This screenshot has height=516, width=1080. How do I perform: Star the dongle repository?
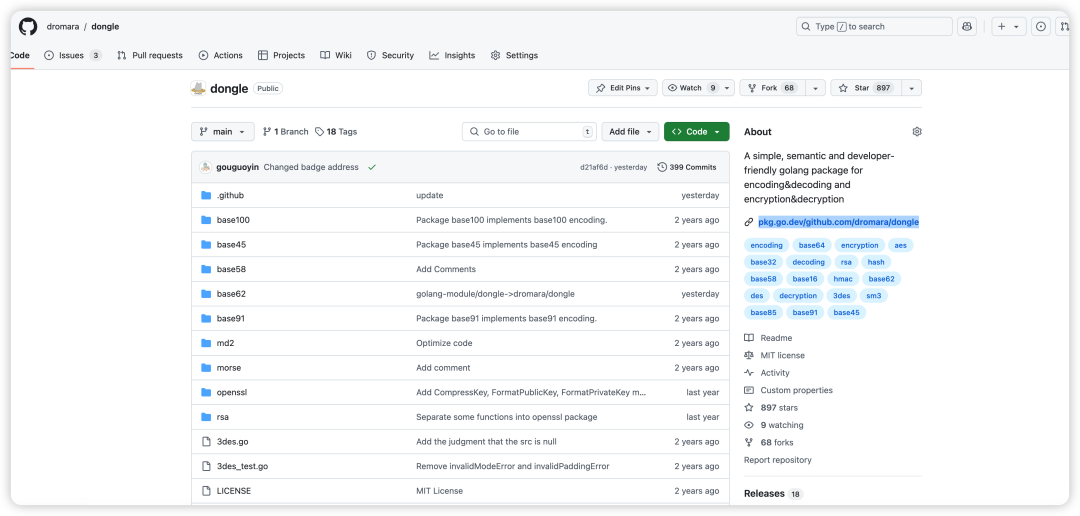864,88
